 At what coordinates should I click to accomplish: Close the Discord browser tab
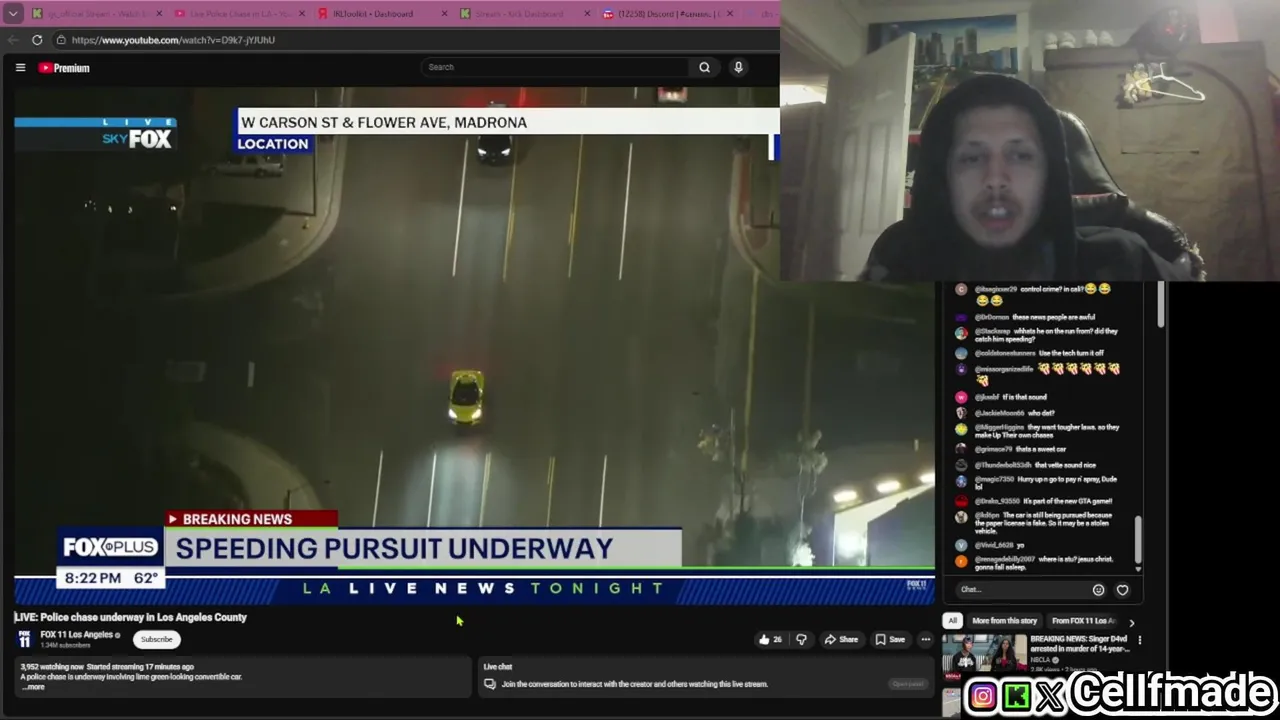pyautogui.click(x=729, y=14)
